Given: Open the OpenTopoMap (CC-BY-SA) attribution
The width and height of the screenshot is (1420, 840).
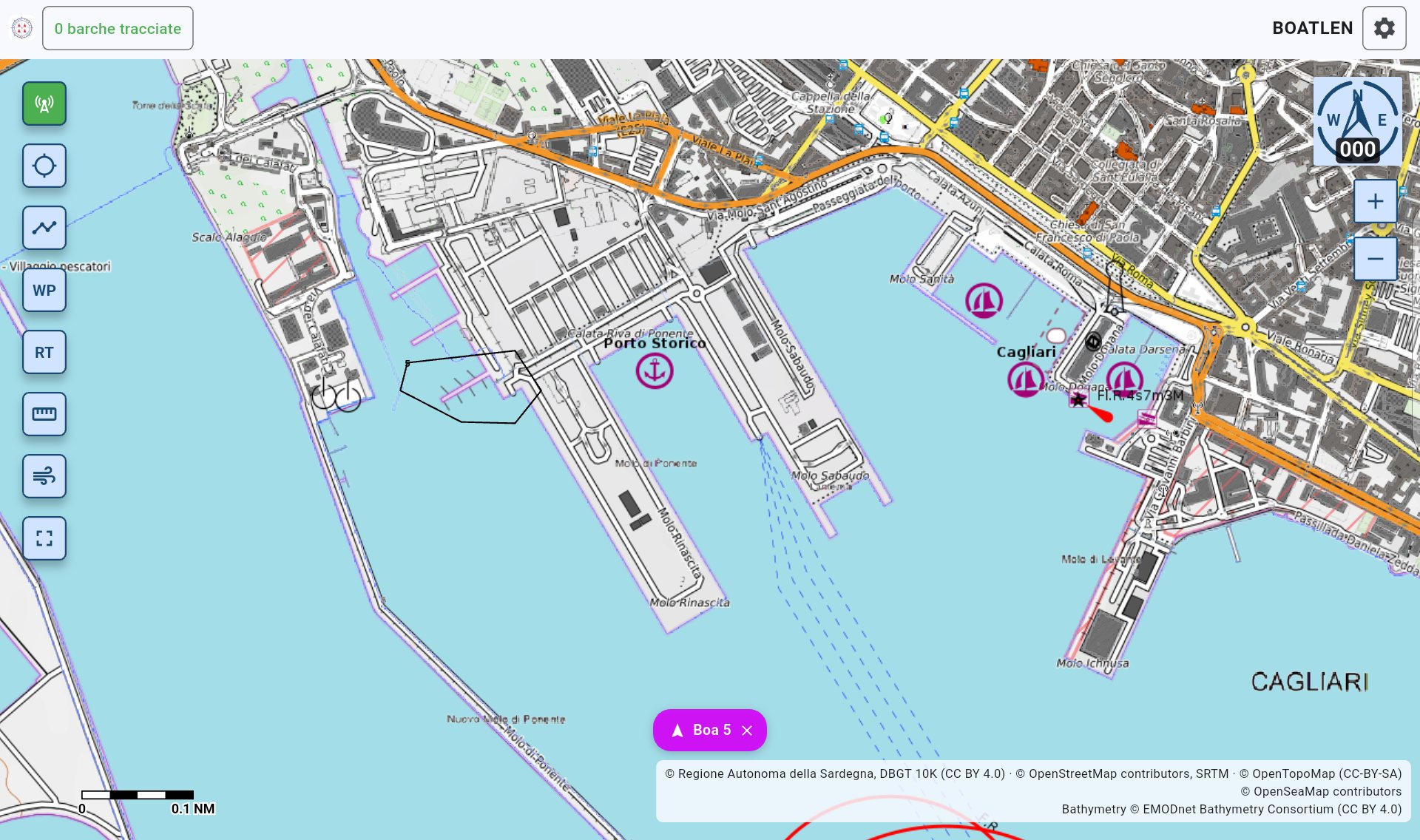Looking at the screenshot, I should coord(1321,773).
